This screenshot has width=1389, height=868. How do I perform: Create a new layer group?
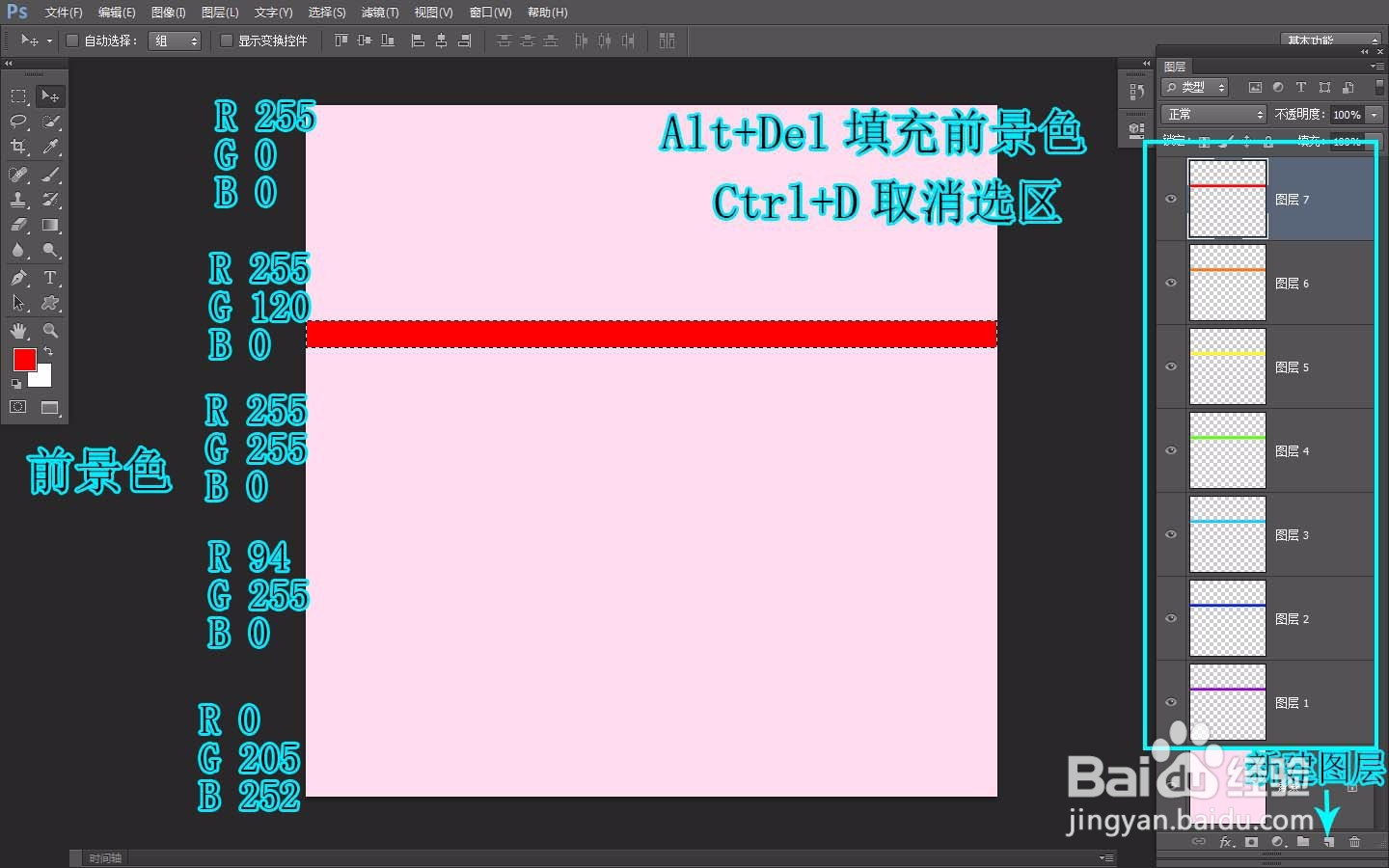coord(1301,842)
